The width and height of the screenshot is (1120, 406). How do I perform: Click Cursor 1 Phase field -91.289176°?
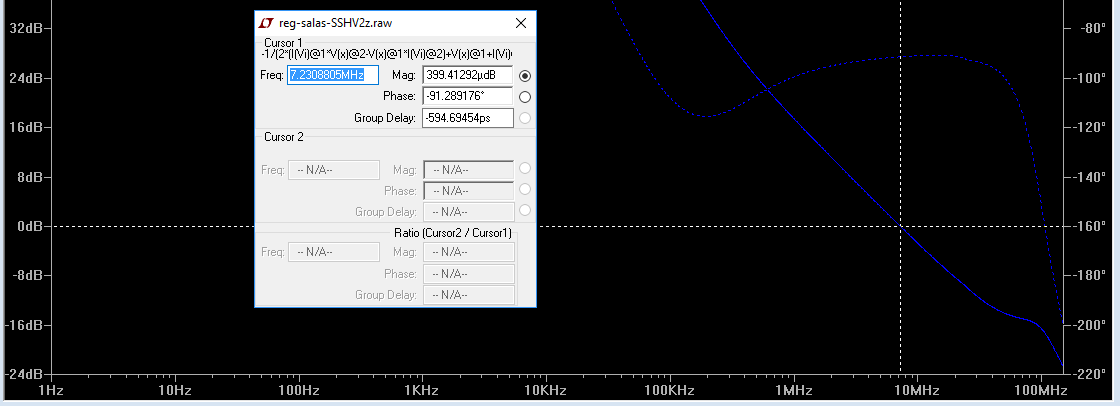click(468, 96)
